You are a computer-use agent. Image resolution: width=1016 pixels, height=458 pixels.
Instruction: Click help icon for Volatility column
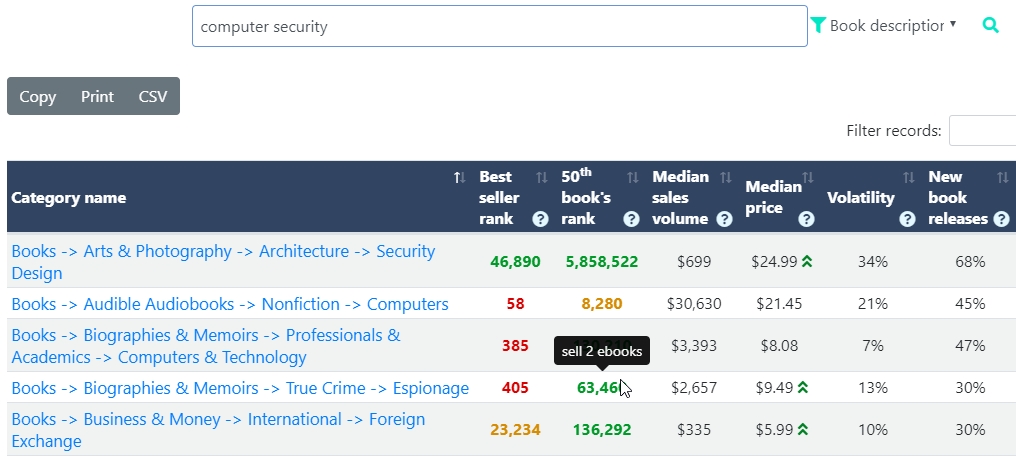907,219
